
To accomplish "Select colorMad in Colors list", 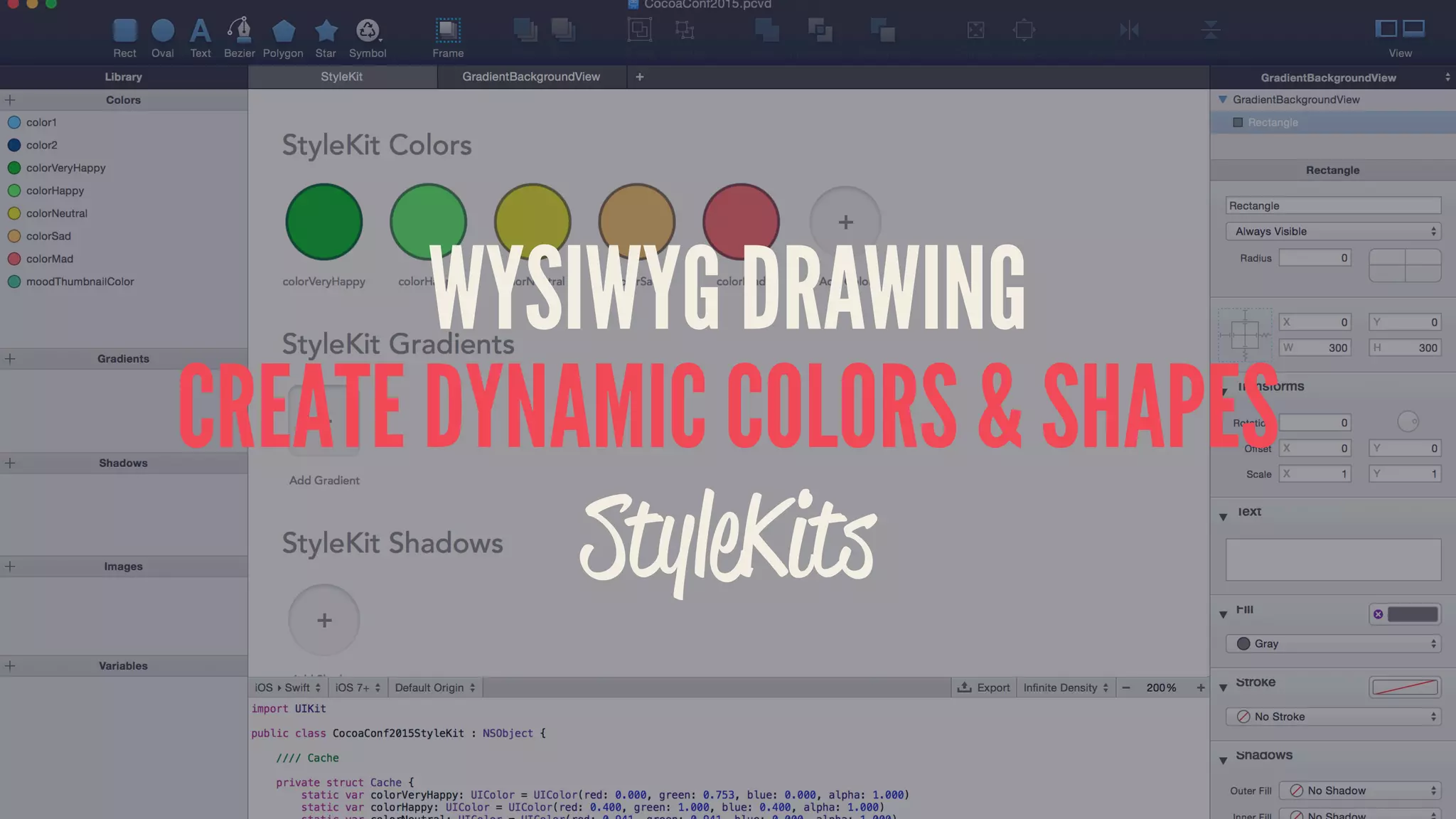I will (x=124, y=259).
